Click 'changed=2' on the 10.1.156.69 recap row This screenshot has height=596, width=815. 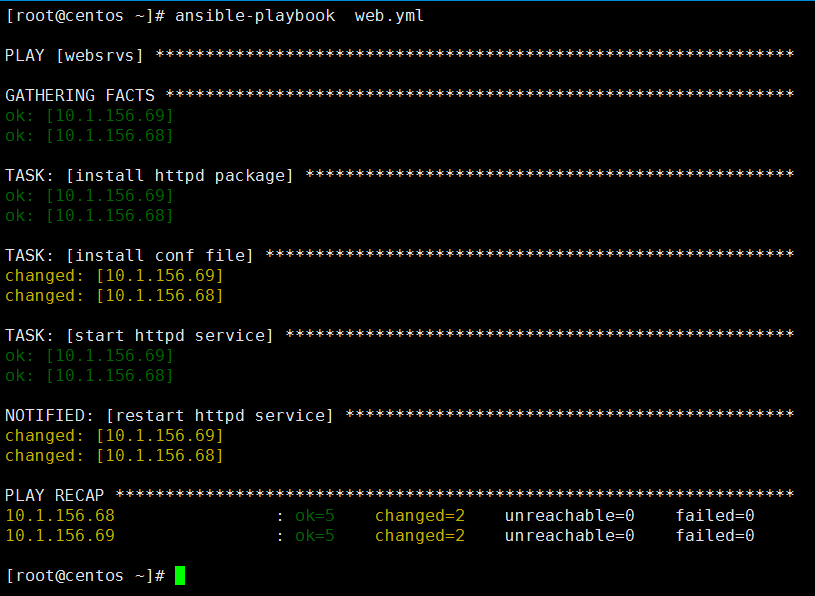tap(420, 536)
